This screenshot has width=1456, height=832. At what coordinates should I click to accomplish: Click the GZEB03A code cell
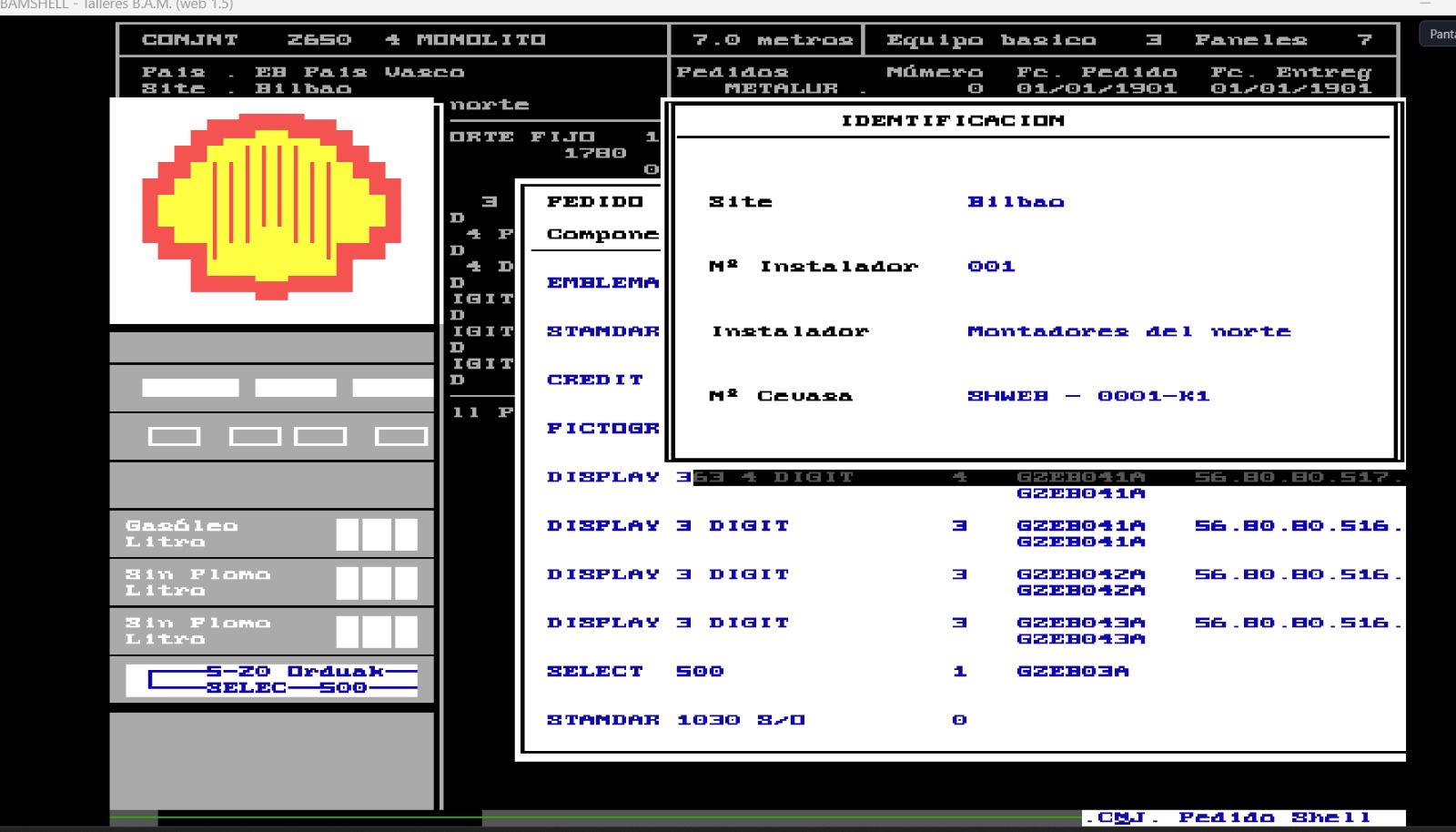point(1072,671)
